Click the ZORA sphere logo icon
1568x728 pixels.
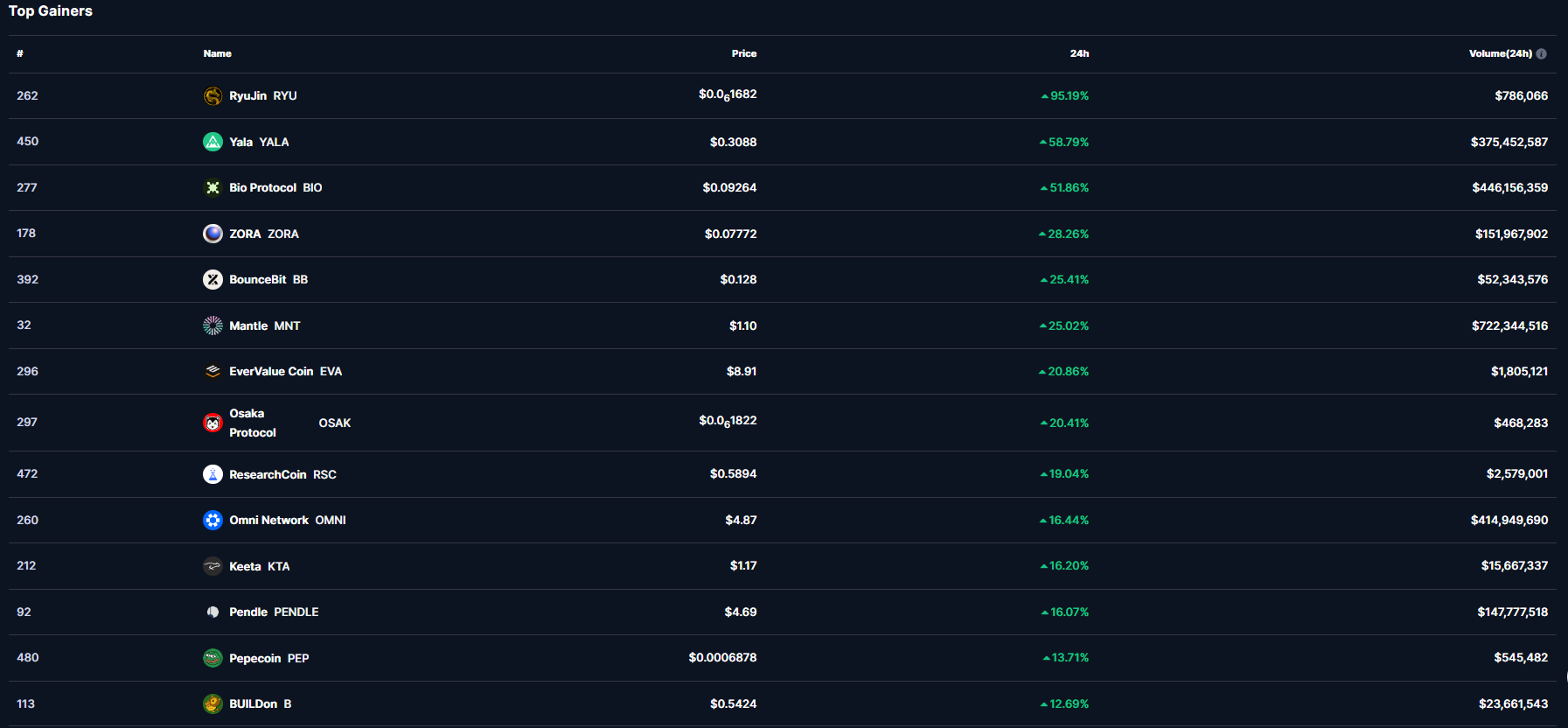tap(213, 234)
